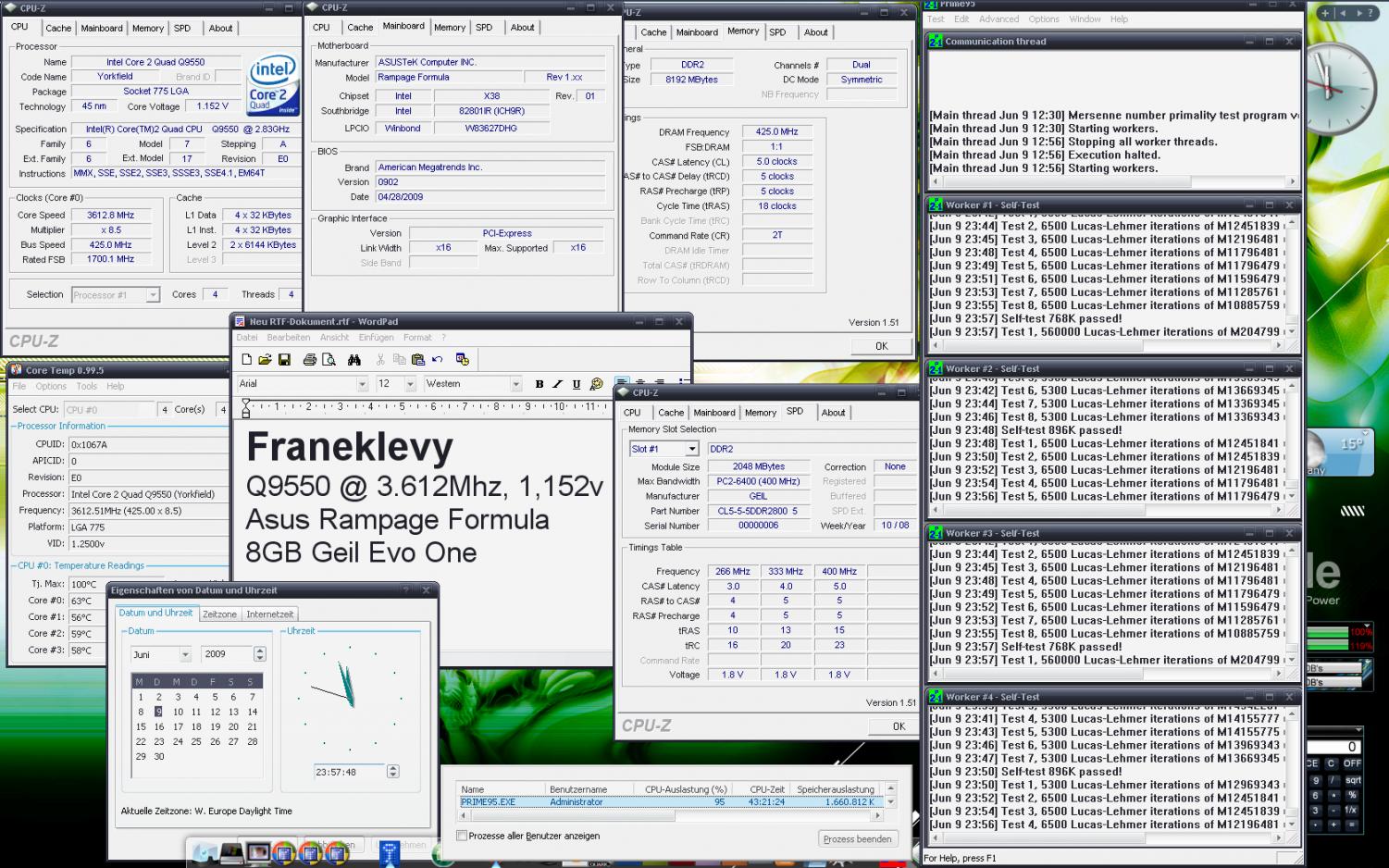1389x868 pixels.
Task: Click time input field 23:57:48
Action: tap(349, 771)
